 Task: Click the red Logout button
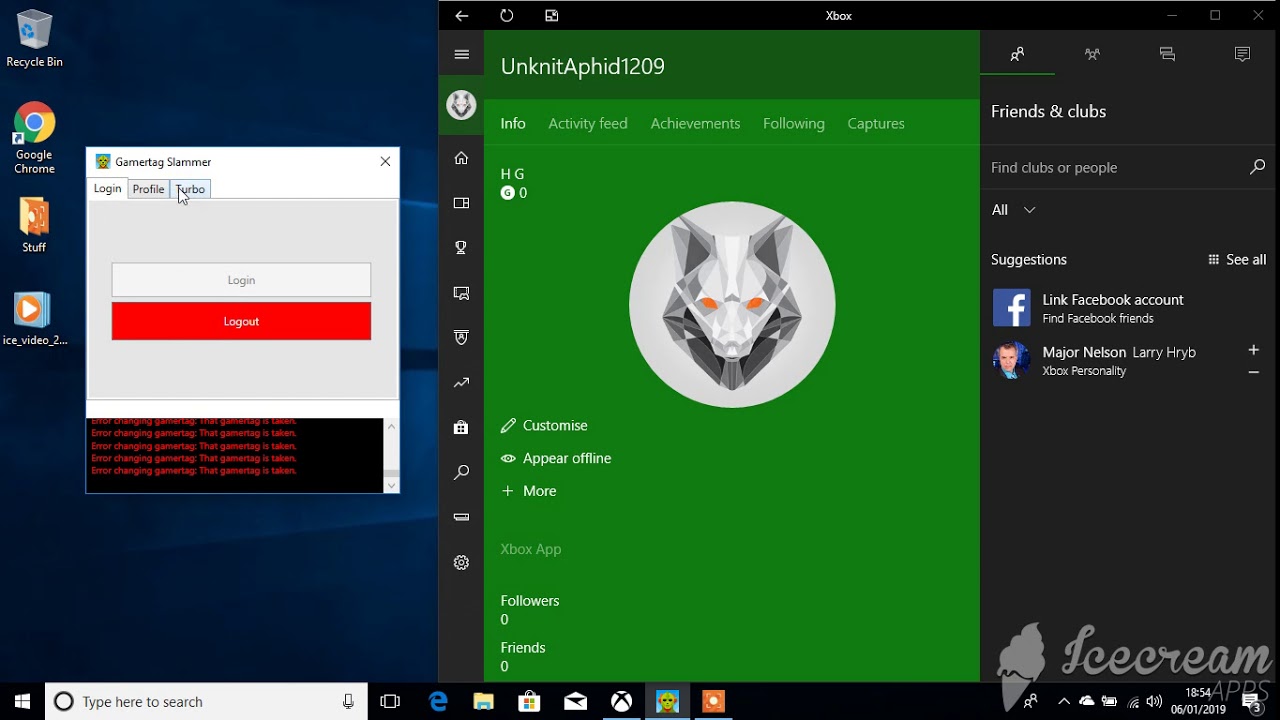pyautogui.click(x=241, y=321)
